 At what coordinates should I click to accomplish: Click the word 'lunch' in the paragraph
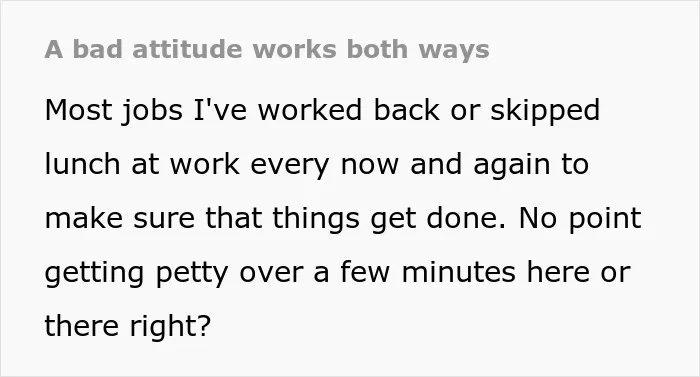(x=83, y=164)
